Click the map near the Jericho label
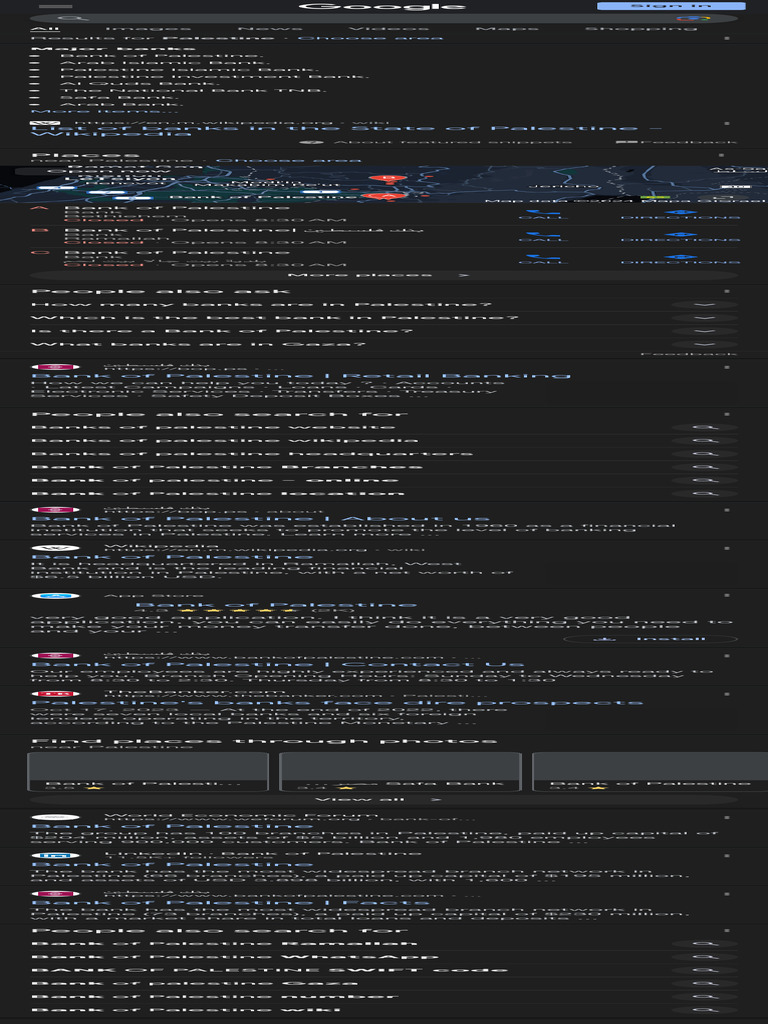Screen dimensions: 768x1024 [563, 185]
